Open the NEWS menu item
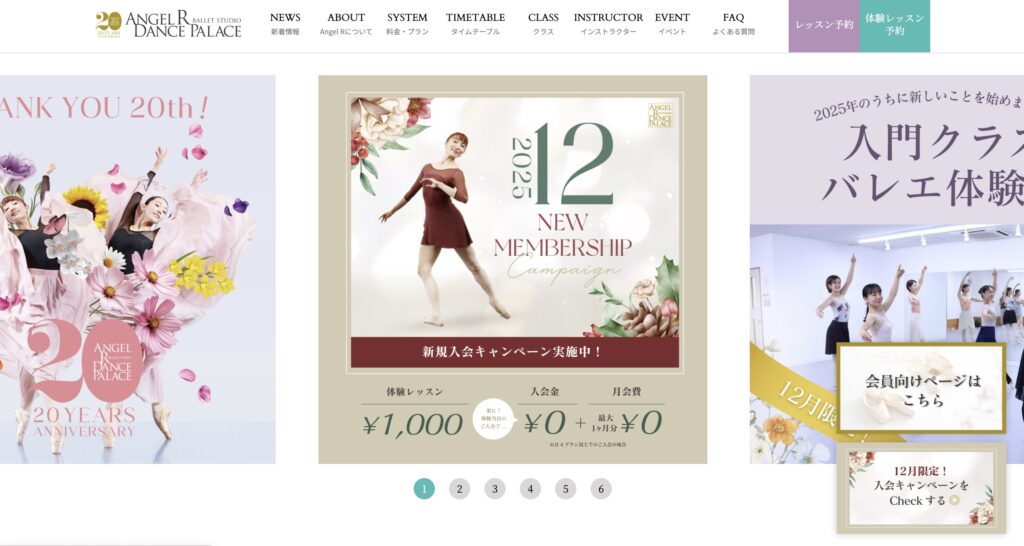The height and width of the screenshot is (546, 1024). (x=285, y=24)
